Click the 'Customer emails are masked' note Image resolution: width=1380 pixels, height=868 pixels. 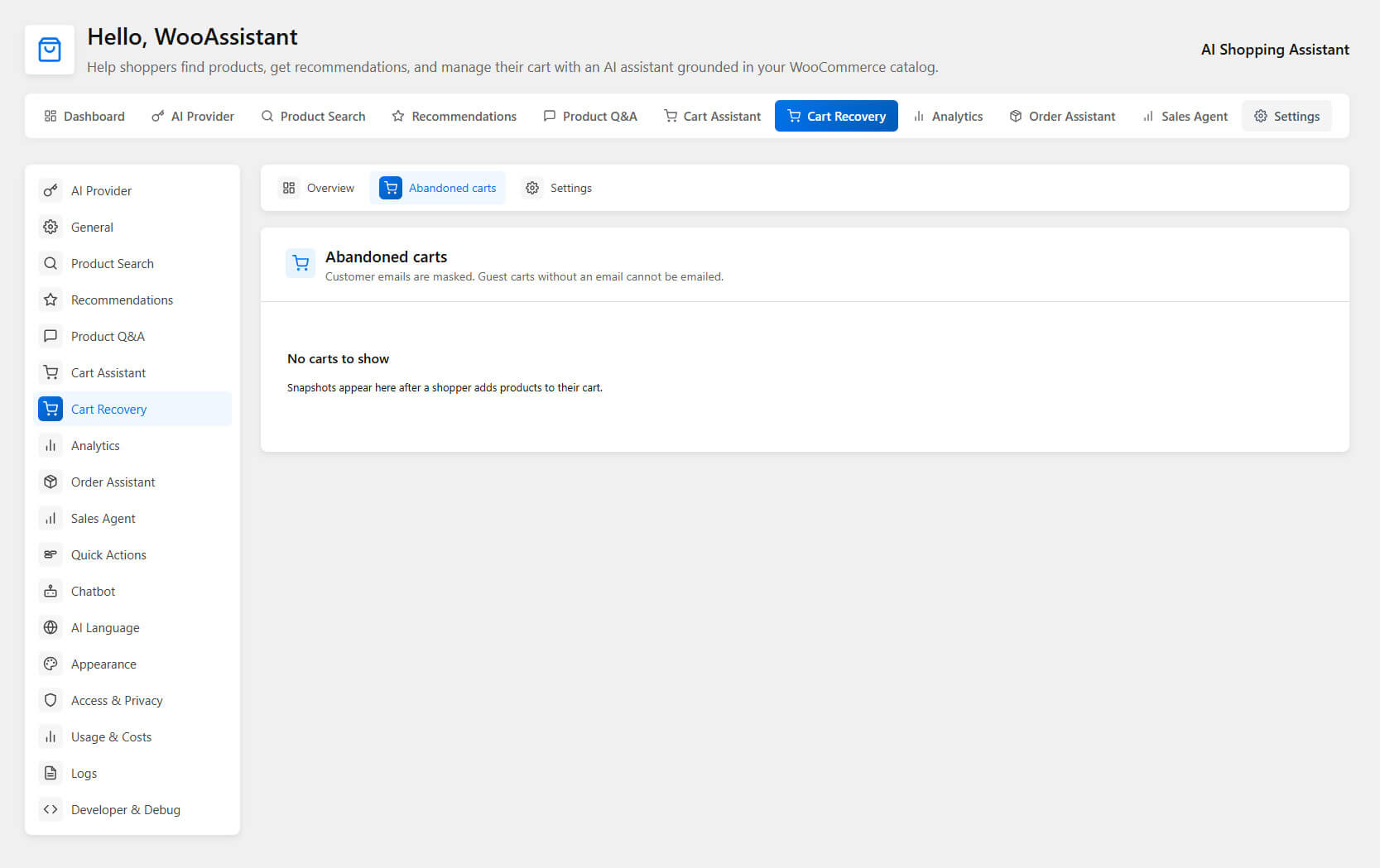[x=524, y=277]
